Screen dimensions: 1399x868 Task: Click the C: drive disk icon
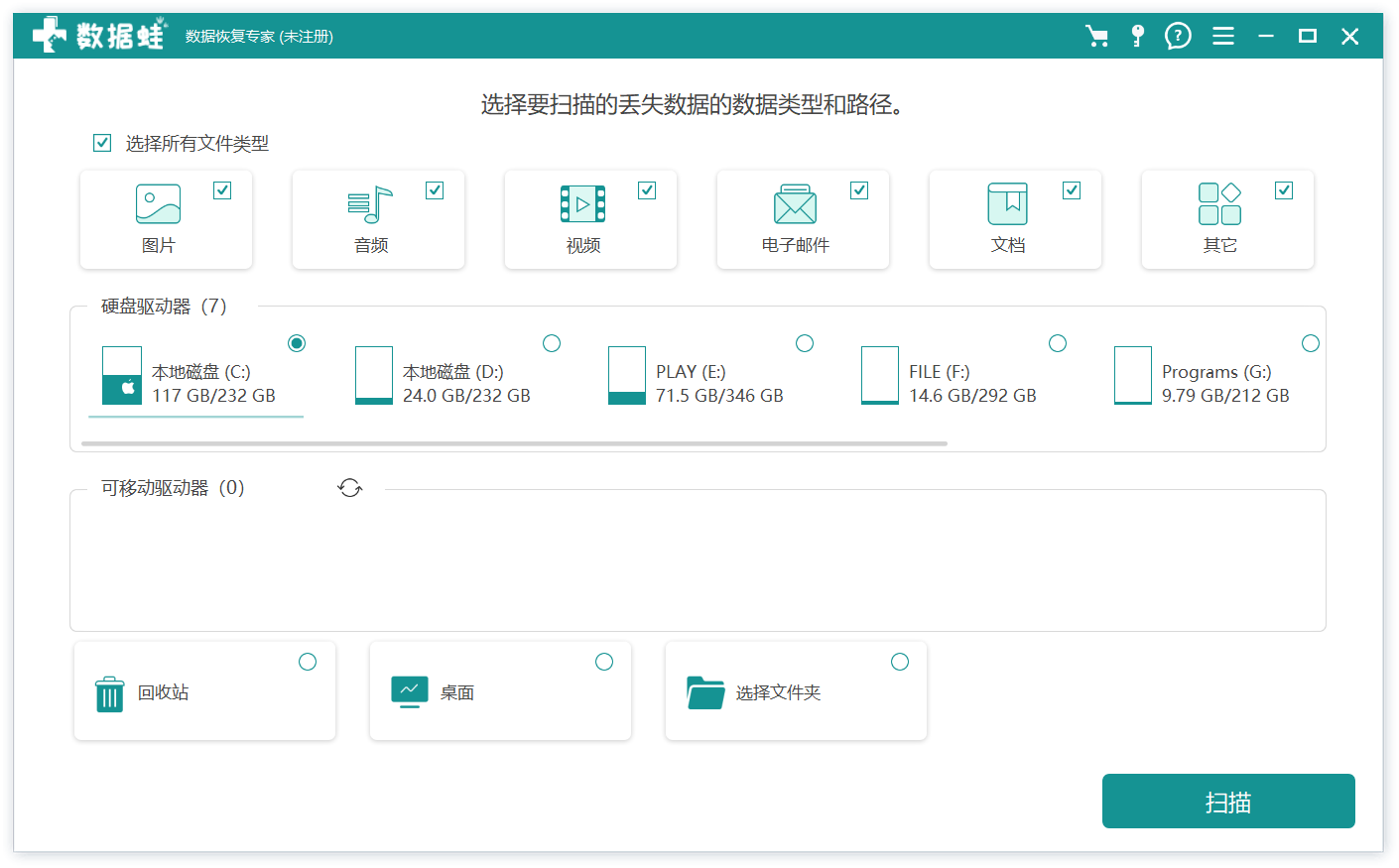point(122,376)
